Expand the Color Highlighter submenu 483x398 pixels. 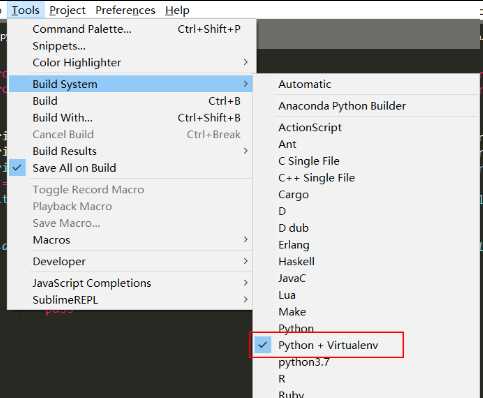click(130, 62)
